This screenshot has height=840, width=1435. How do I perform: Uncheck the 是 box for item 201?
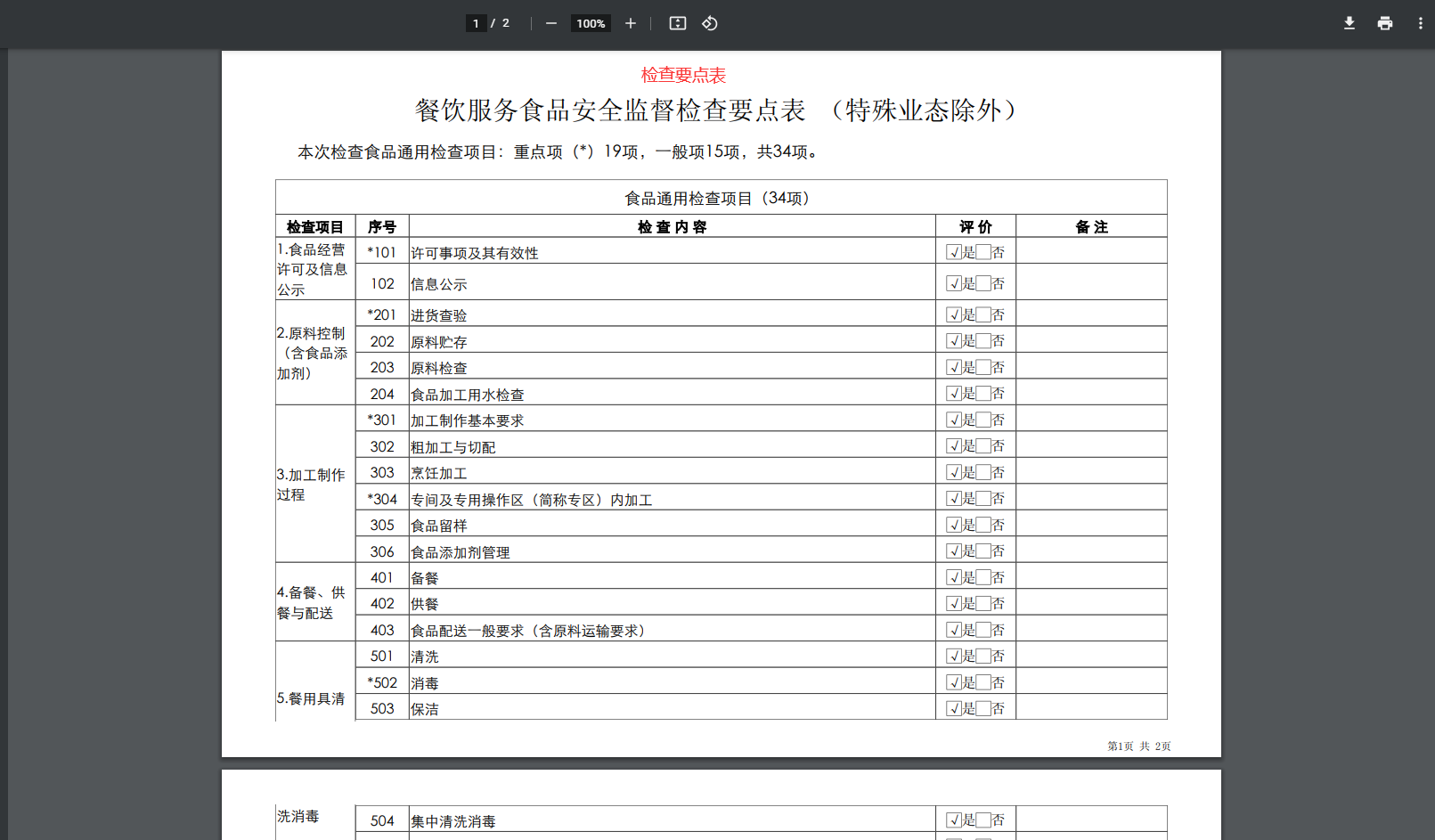point(954,314)
